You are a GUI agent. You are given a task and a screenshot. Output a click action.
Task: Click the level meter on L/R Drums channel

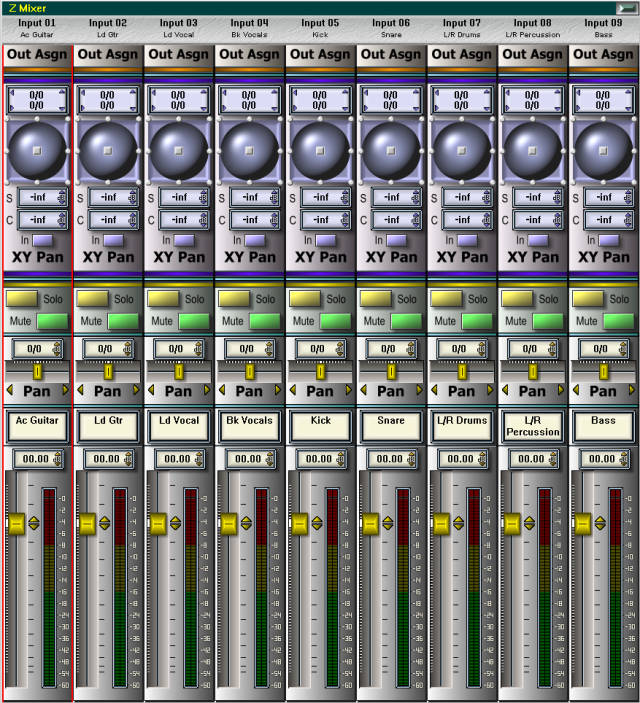click(474, 590)
